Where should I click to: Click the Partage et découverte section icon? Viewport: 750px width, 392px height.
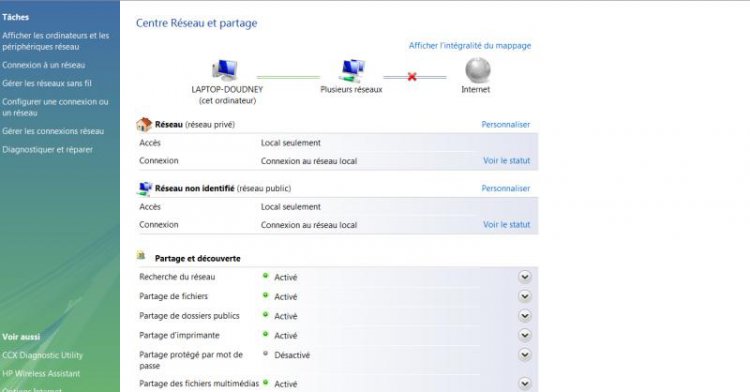(x=141, y=255)
